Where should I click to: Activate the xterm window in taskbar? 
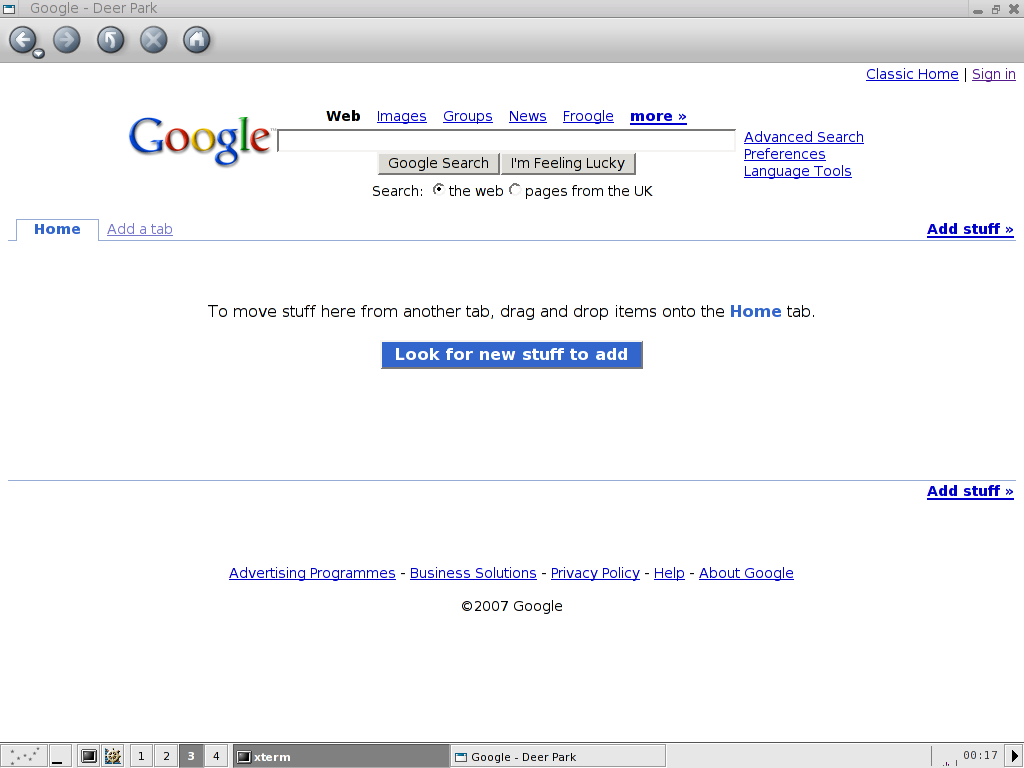tap(341, 756)
